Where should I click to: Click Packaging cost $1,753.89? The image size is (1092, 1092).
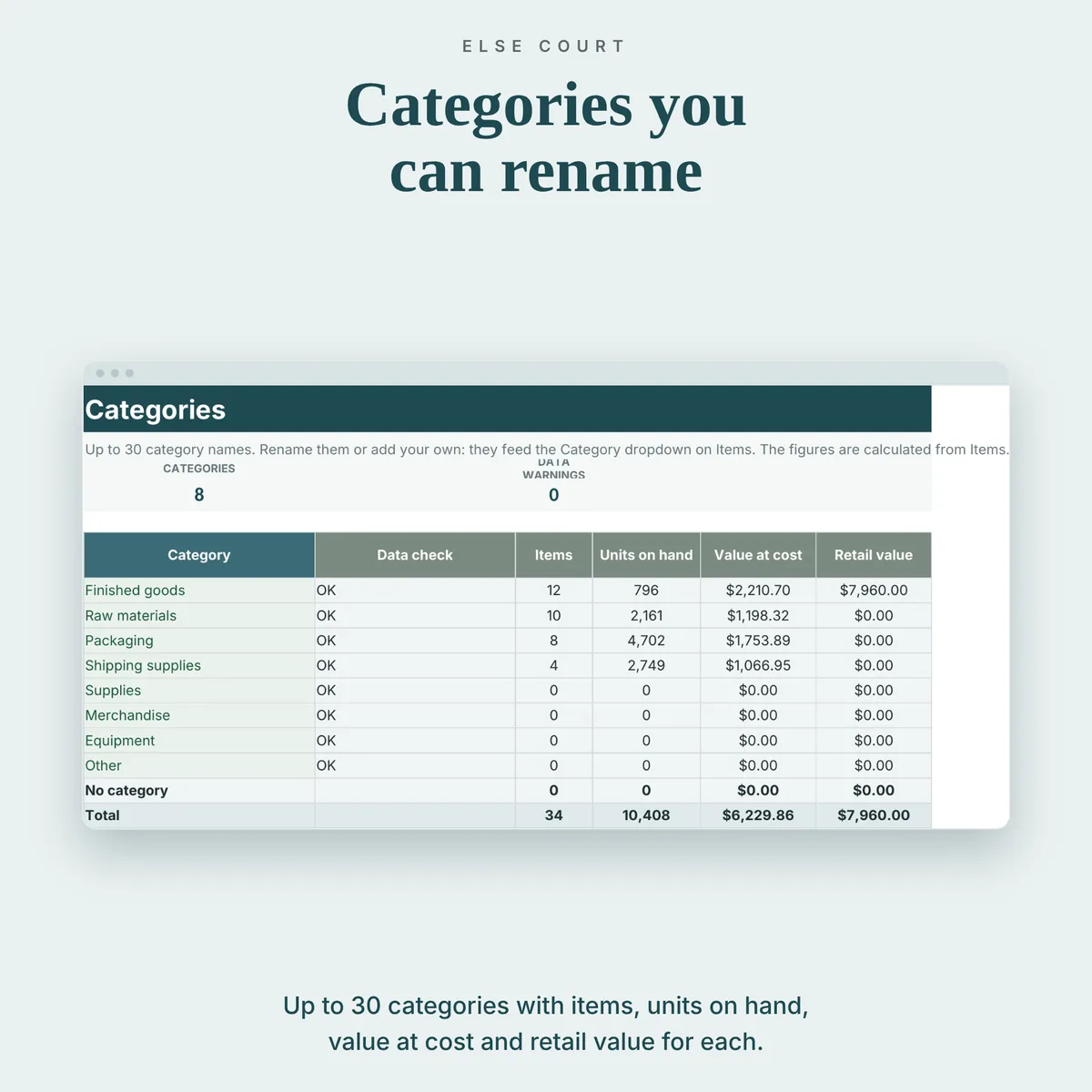point(758,641)
